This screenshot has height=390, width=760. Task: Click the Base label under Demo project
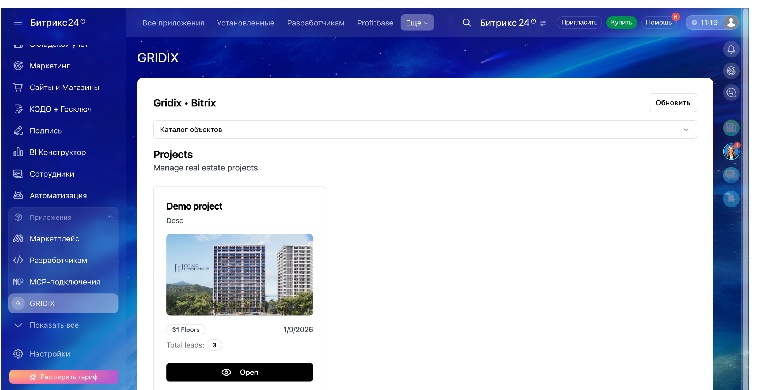(x=174, y=220)
